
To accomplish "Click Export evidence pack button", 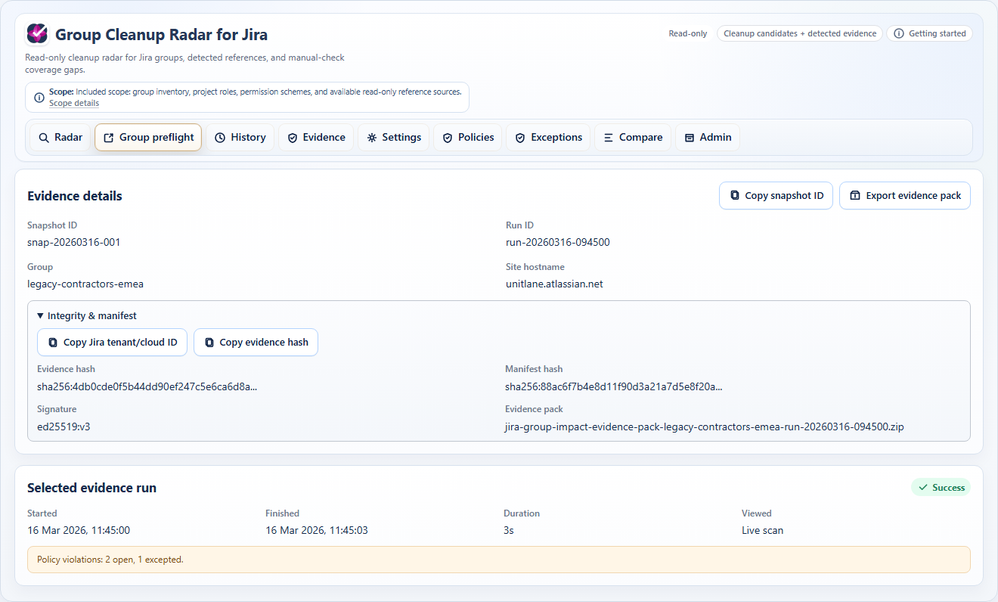I will click(904, 195).
